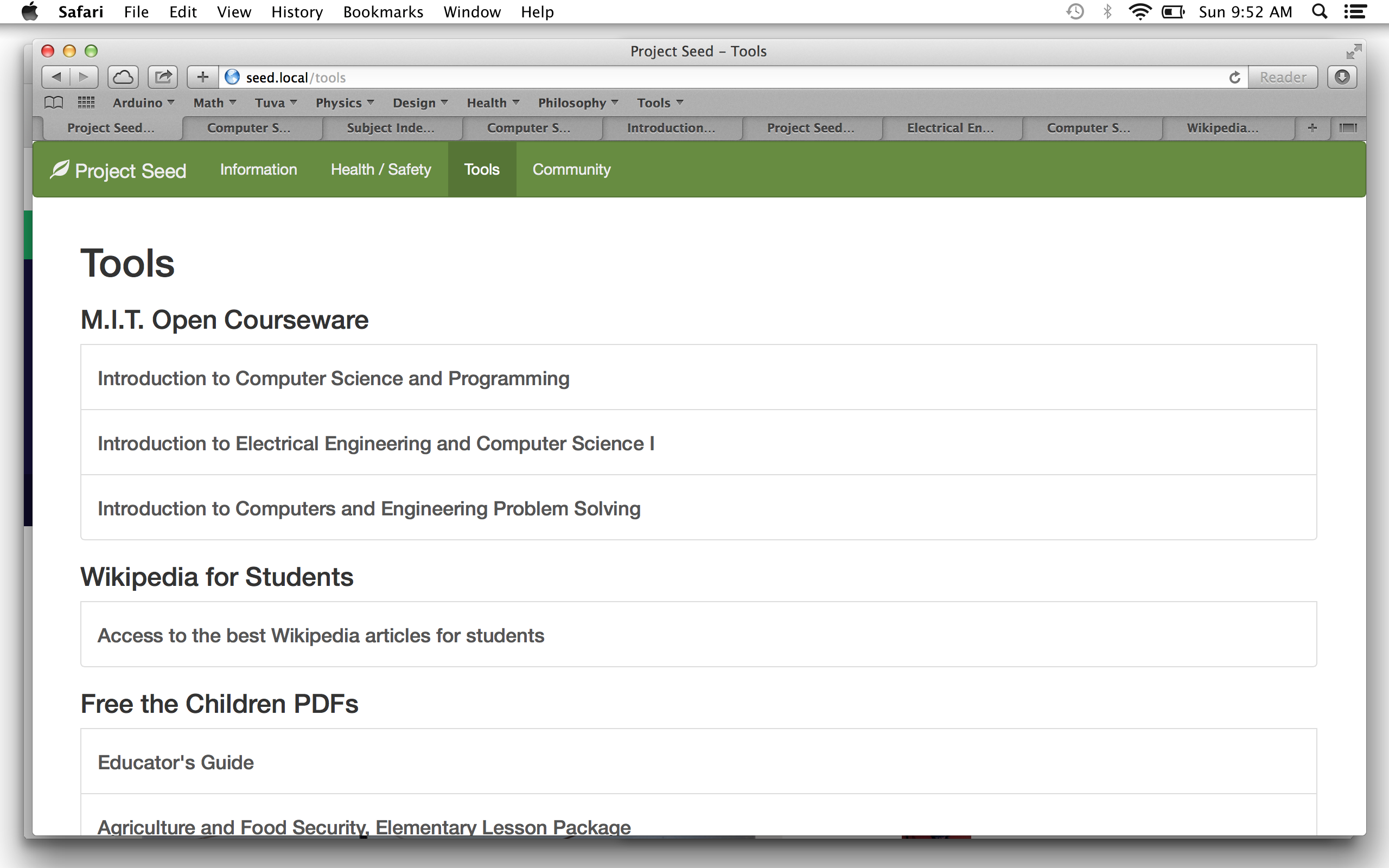Enter full screen via corner arrows
The image size is (1389, 868).
click(1353, 52)
